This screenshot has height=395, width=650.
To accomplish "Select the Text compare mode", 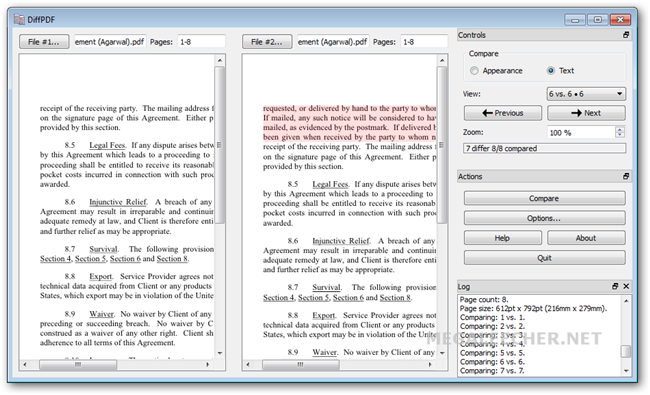I will pos(551,71).
